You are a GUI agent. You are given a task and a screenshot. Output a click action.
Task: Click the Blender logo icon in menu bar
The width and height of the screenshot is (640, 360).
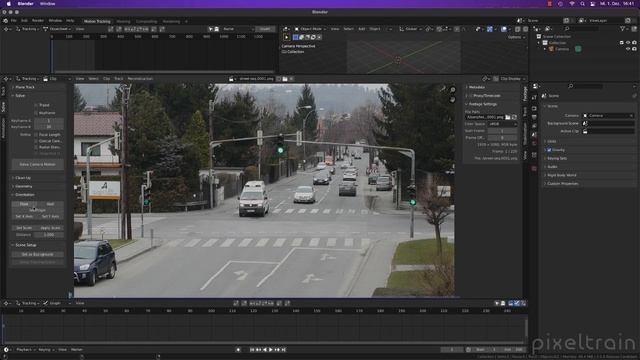tap(5, 20)
